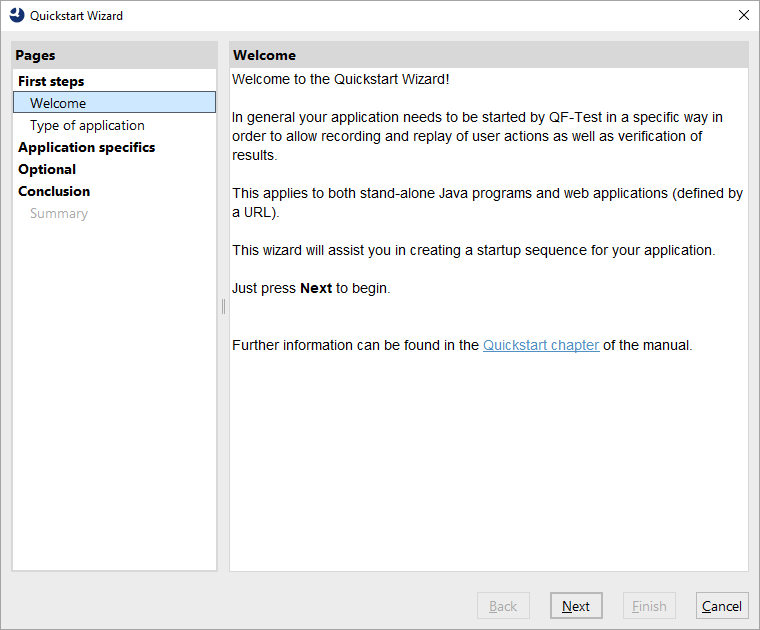Close the Quickstart Wizard window
This screenshot has width=760, height=630.
[x=744, y=16]
